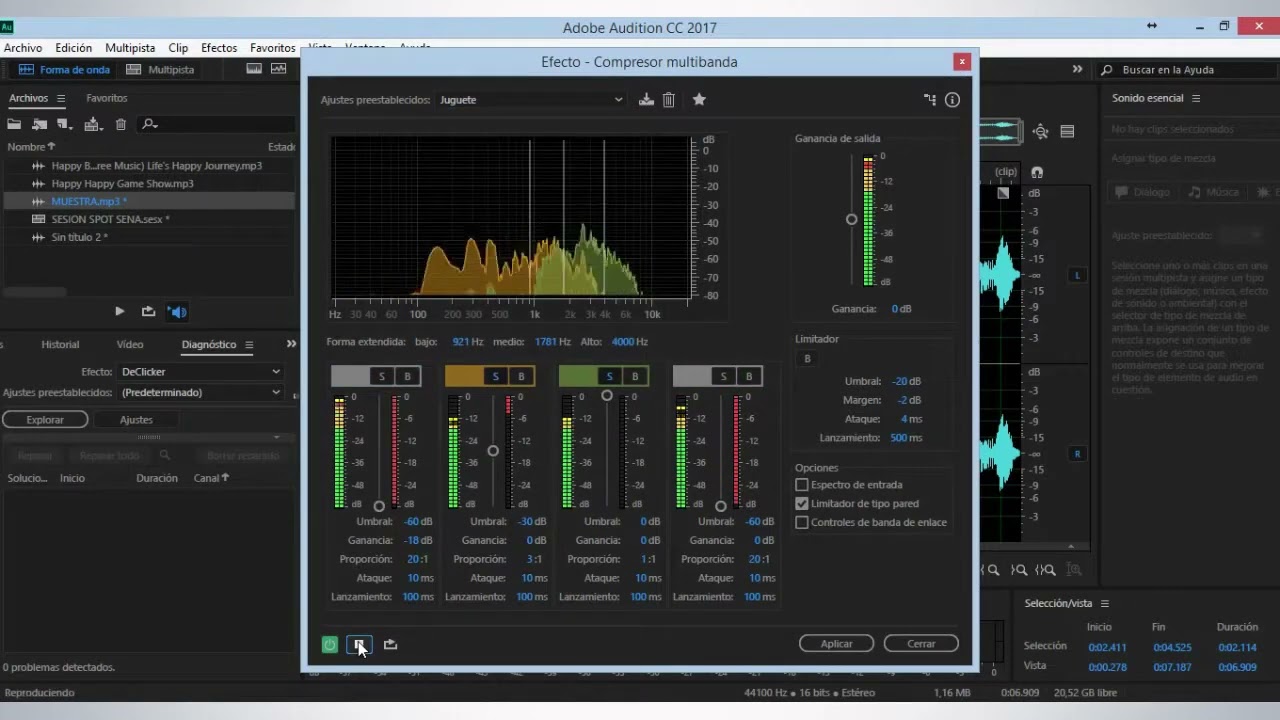
Task: Mark the preset as favorite with the star
Action: pos(699,99)
